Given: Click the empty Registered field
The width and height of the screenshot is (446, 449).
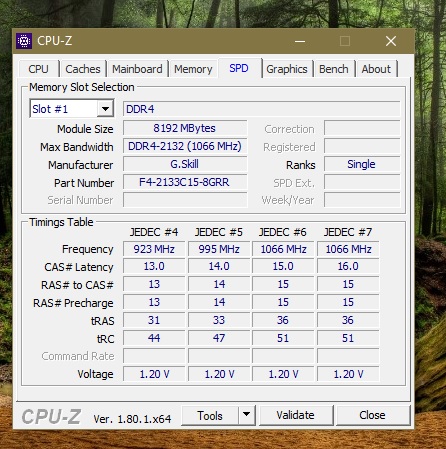Looking at the screenshot, I should 362,147.
